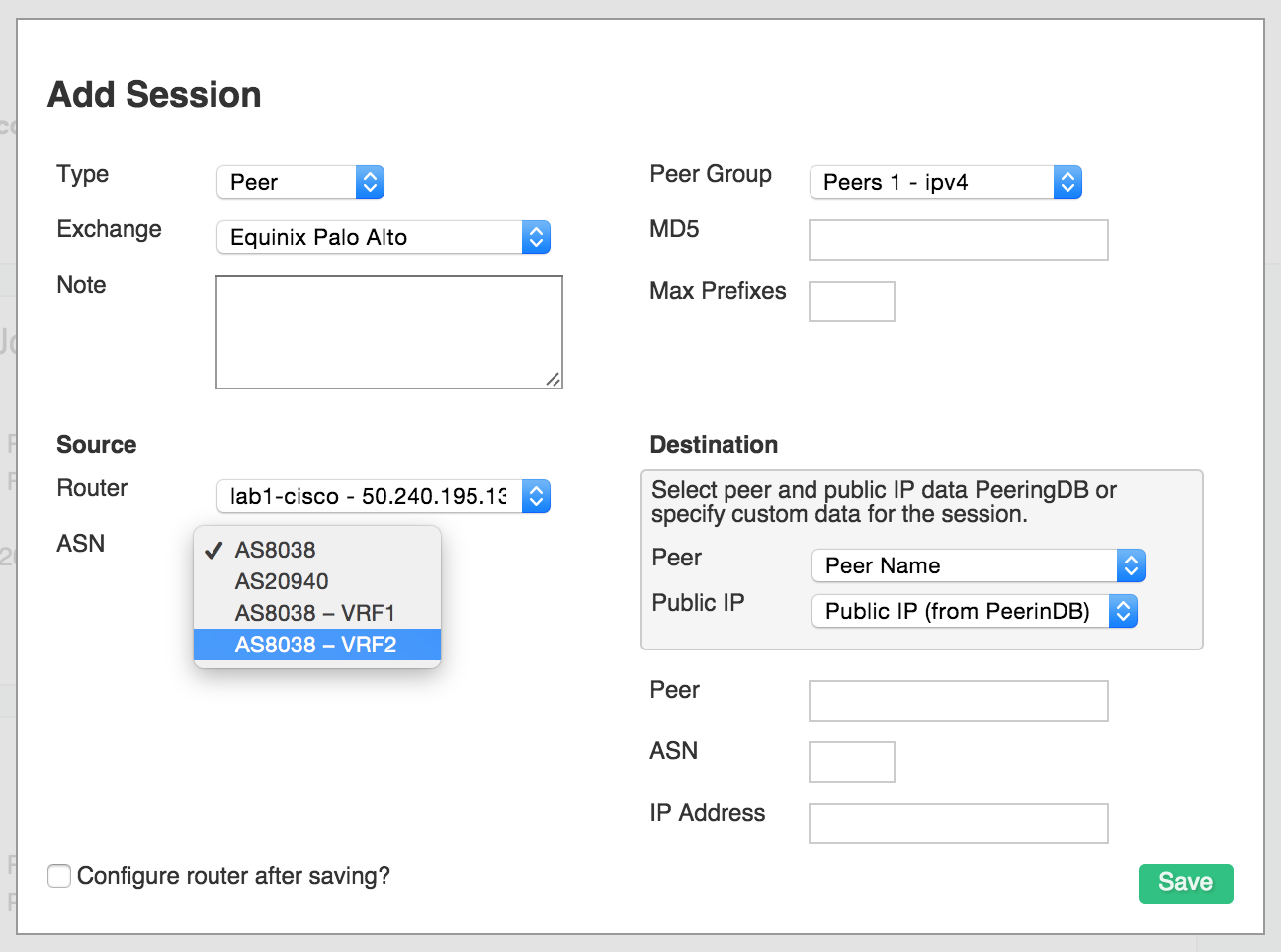The image size is (1281, 952).
Task: Select AS8038 from the ASN list
Action: [276, 550]
